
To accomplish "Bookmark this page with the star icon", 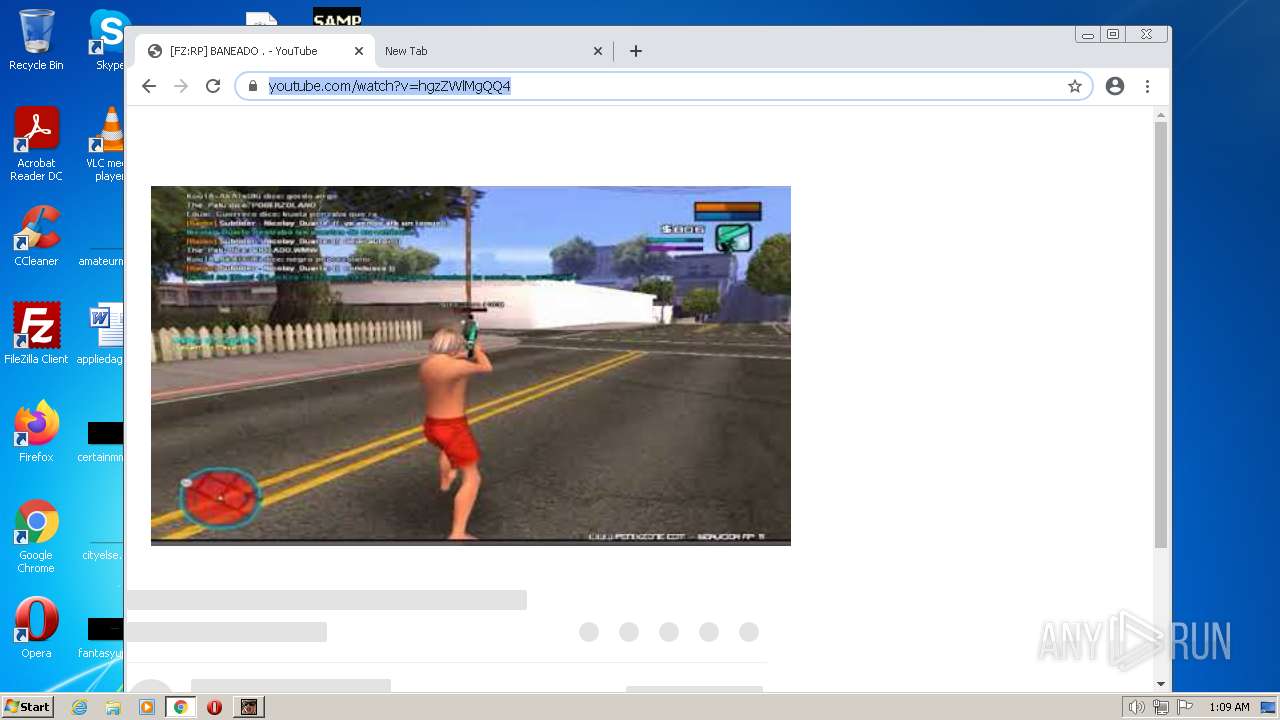I will pyautogui.click(x=1075, y=86).
